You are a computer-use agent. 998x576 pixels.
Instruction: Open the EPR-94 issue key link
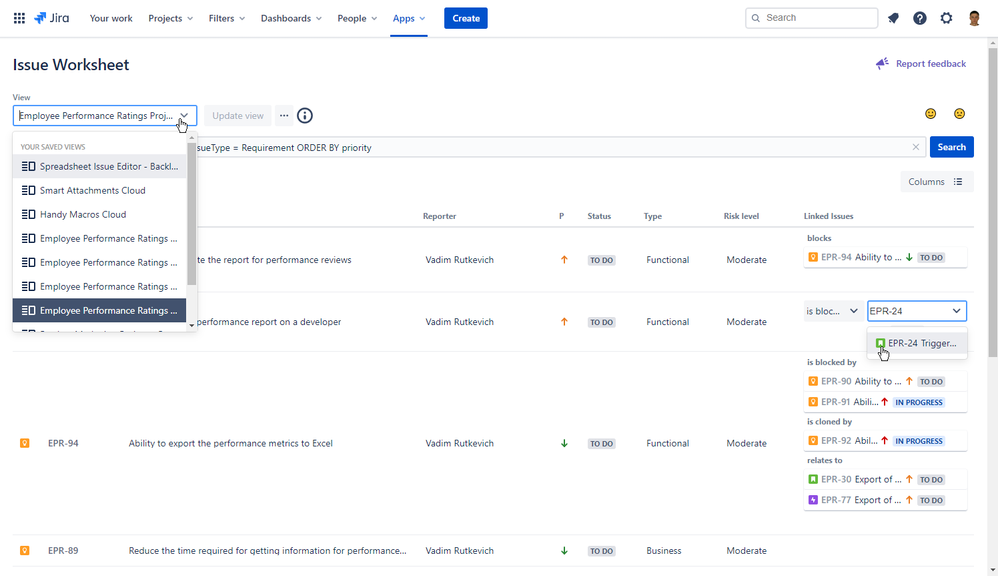[x=63, y=443]
